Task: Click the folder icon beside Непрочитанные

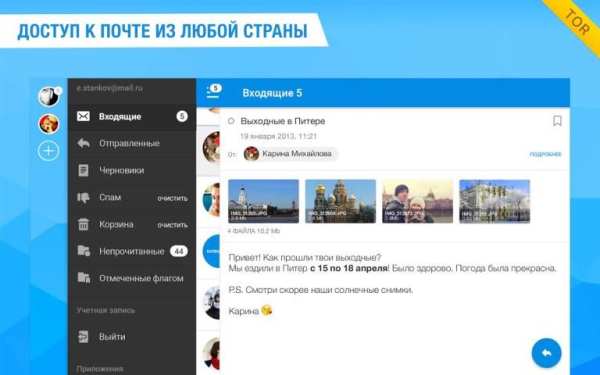Action: tap(83, 251)
